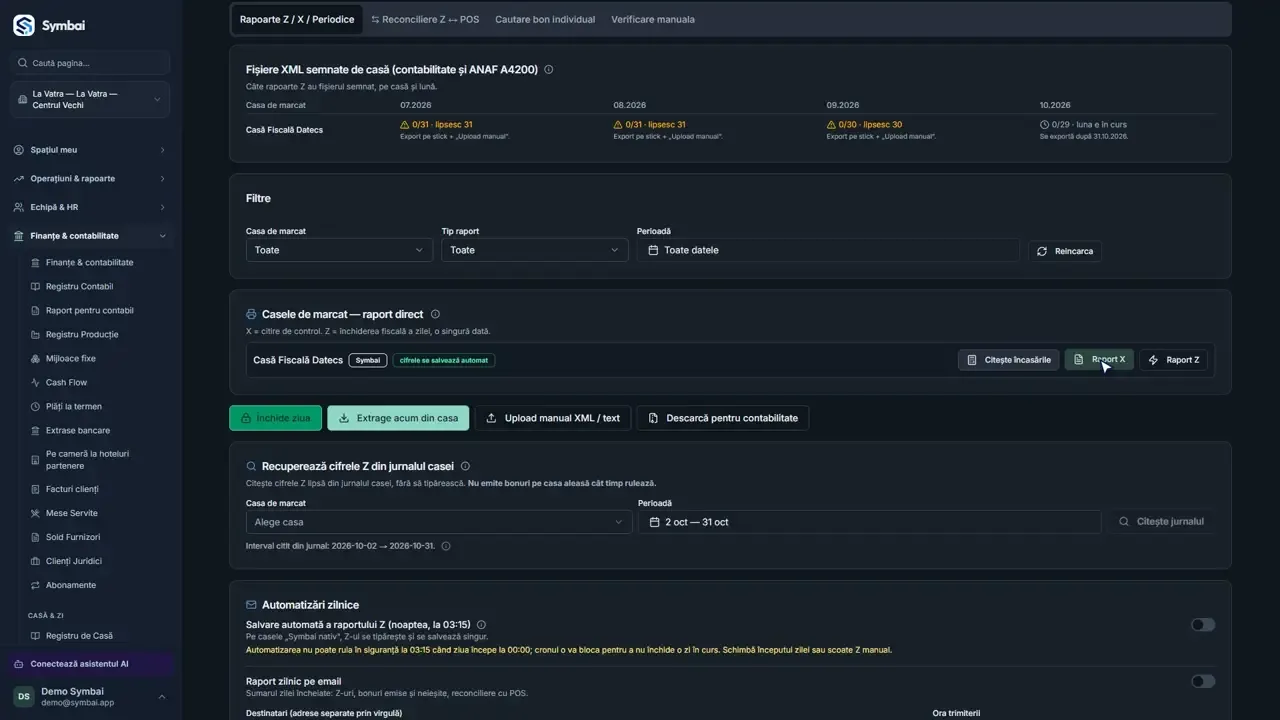Image resolution: width=1280 pixels, height=720 pixels.
Task: Click the Închide ziua button
Action: 276,418
